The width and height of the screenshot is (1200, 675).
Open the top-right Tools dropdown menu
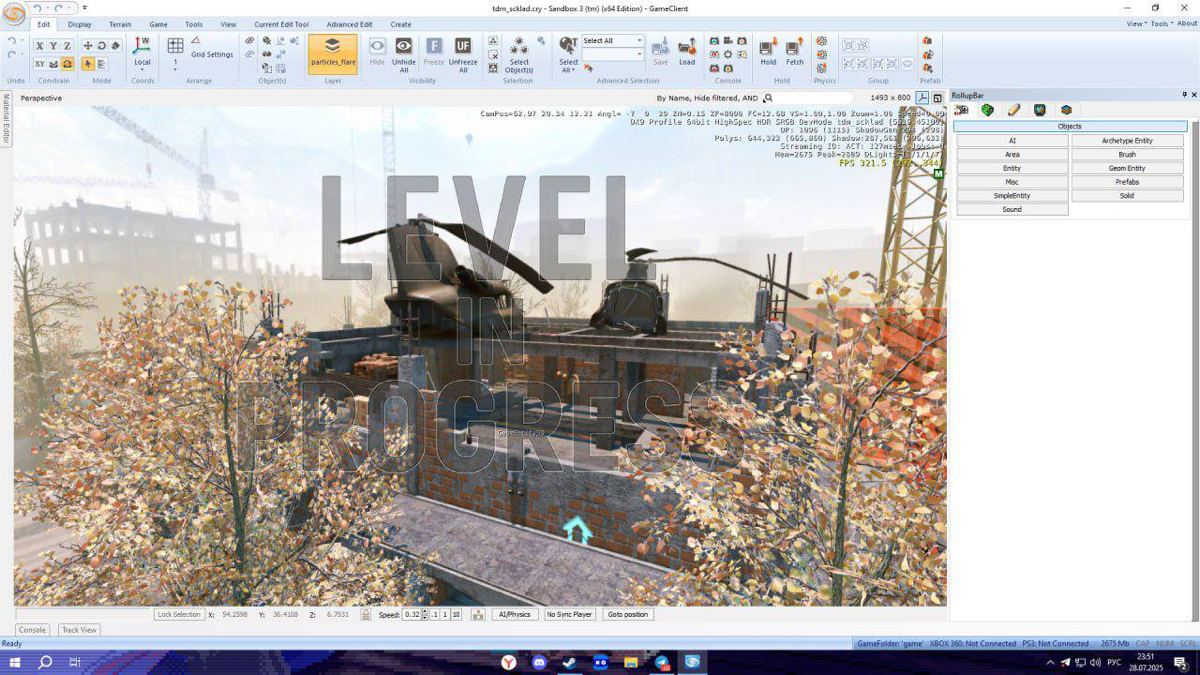1160,24
